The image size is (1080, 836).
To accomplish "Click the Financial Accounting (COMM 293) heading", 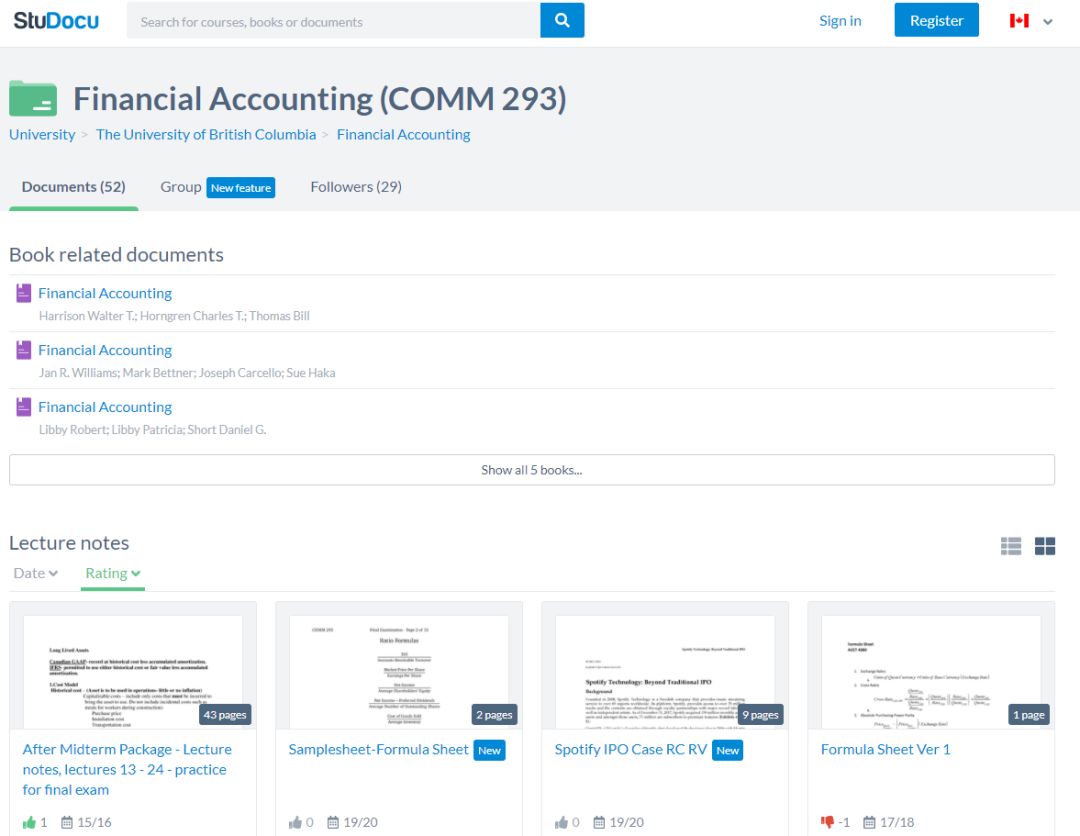I will click(x=320, y=98).
